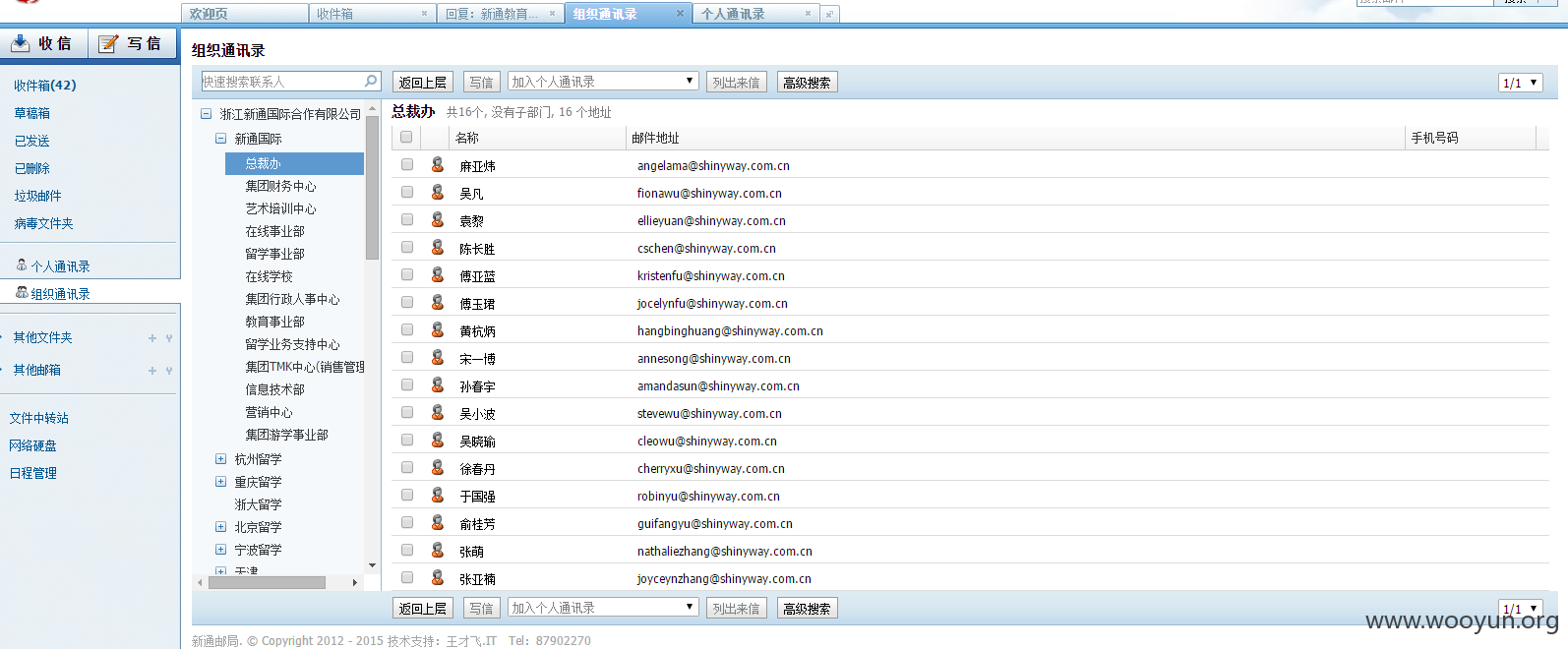
Task: Click the contact icon for 孙春宇
Action: [x=438, y=385]
